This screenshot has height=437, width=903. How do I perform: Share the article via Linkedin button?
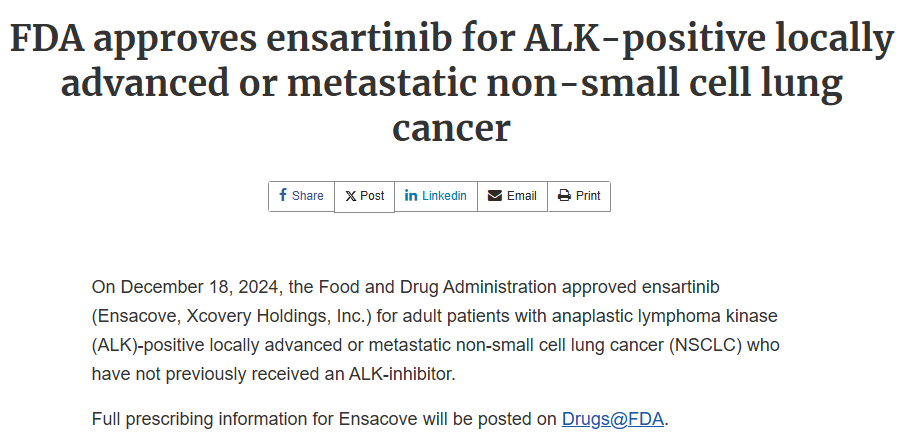(436, 196)
